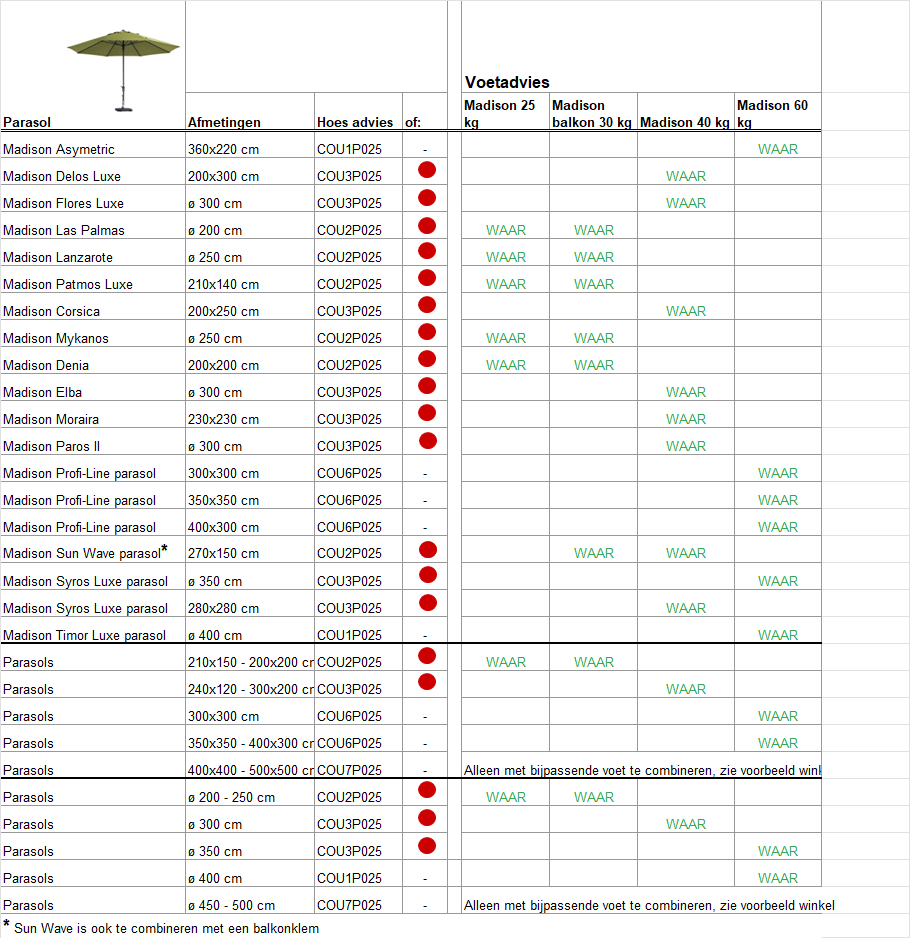Select the red dot in Madison Mykanos row

[427, 331]
